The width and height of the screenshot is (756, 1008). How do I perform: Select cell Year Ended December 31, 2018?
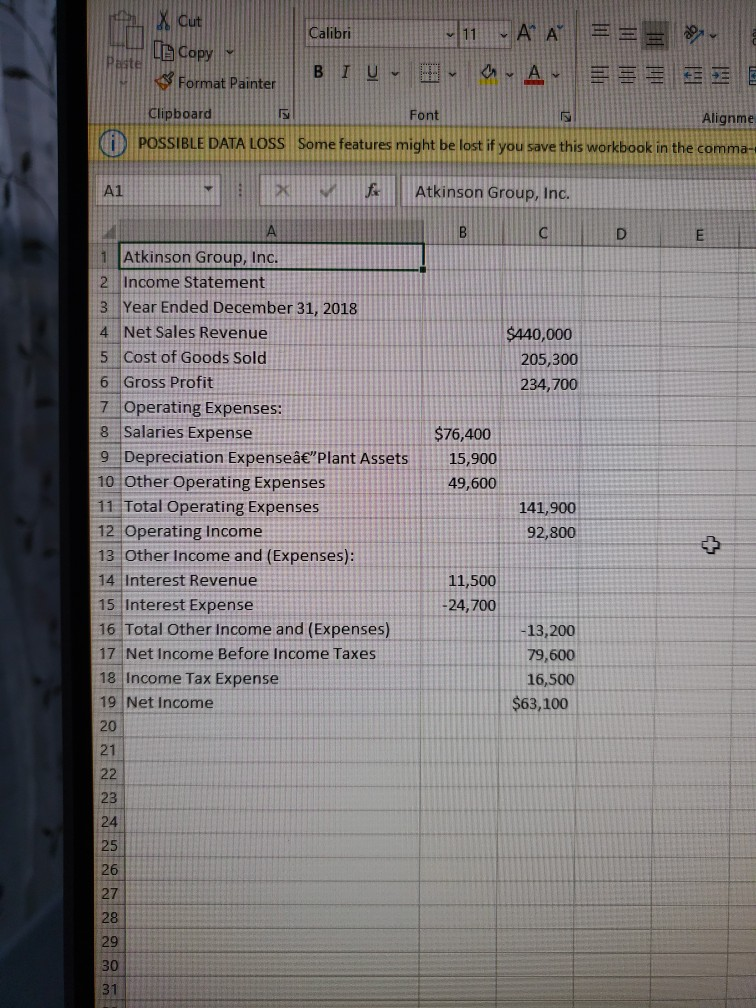tap(271, 307)
